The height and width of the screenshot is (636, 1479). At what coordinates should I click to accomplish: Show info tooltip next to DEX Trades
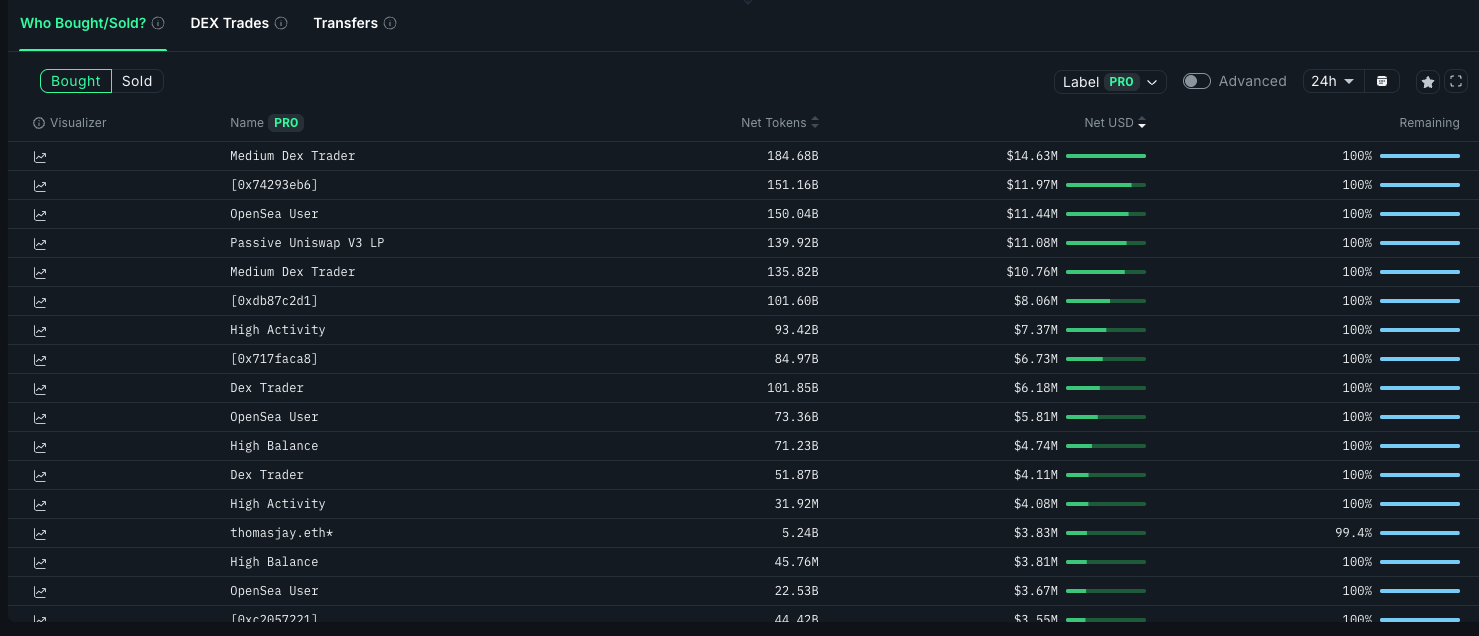[281, 23]
